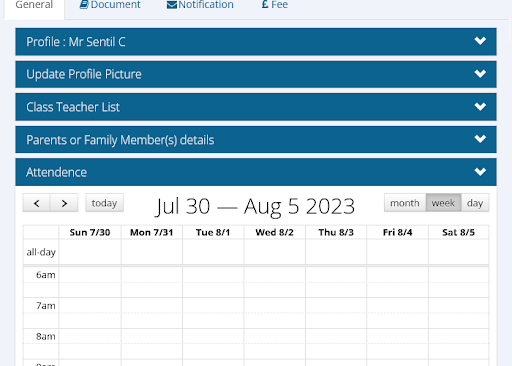This screenshot has height=366, width=512.
Task: Click the all-day cell under Wed 8/2
Action: pos(275,252)
